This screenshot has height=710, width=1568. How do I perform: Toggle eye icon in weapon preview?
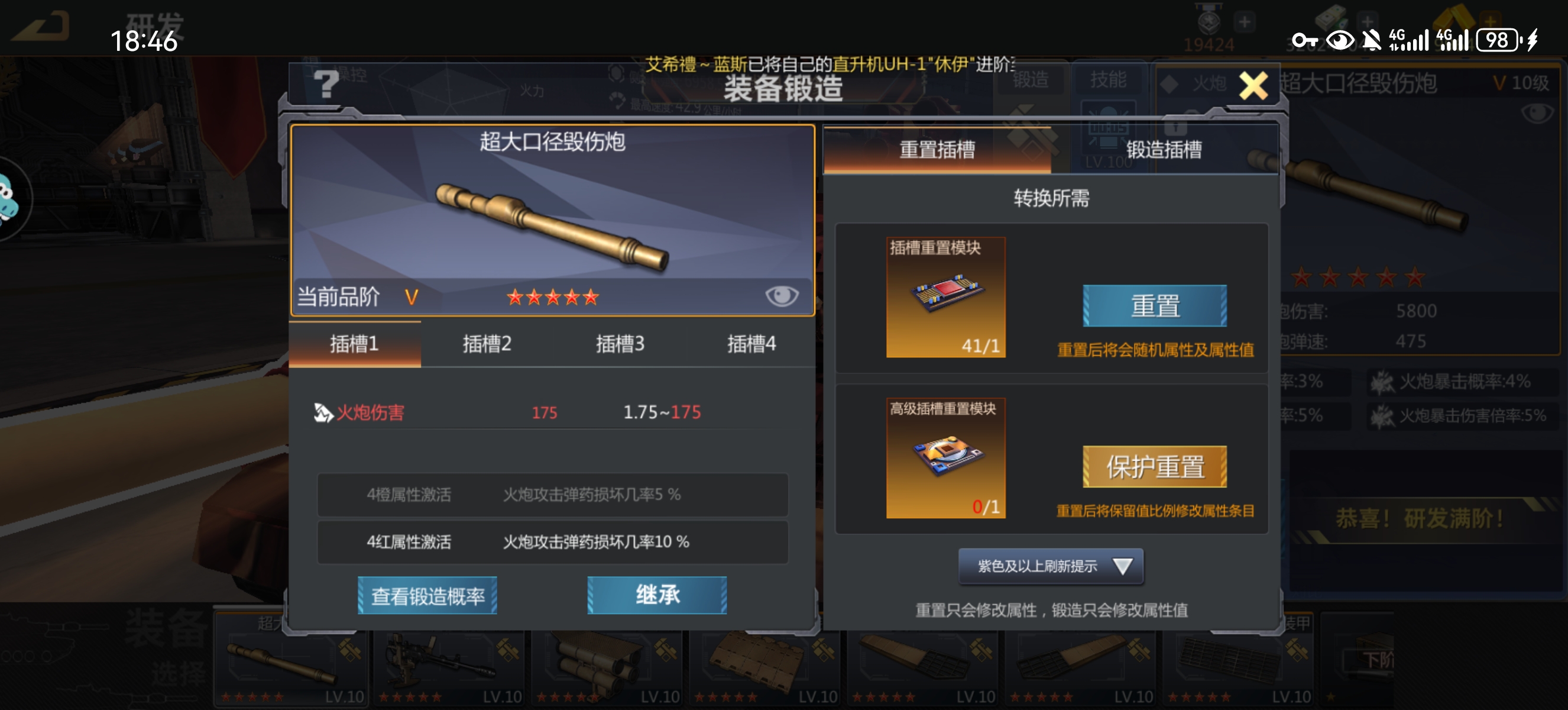click(782, 296)
